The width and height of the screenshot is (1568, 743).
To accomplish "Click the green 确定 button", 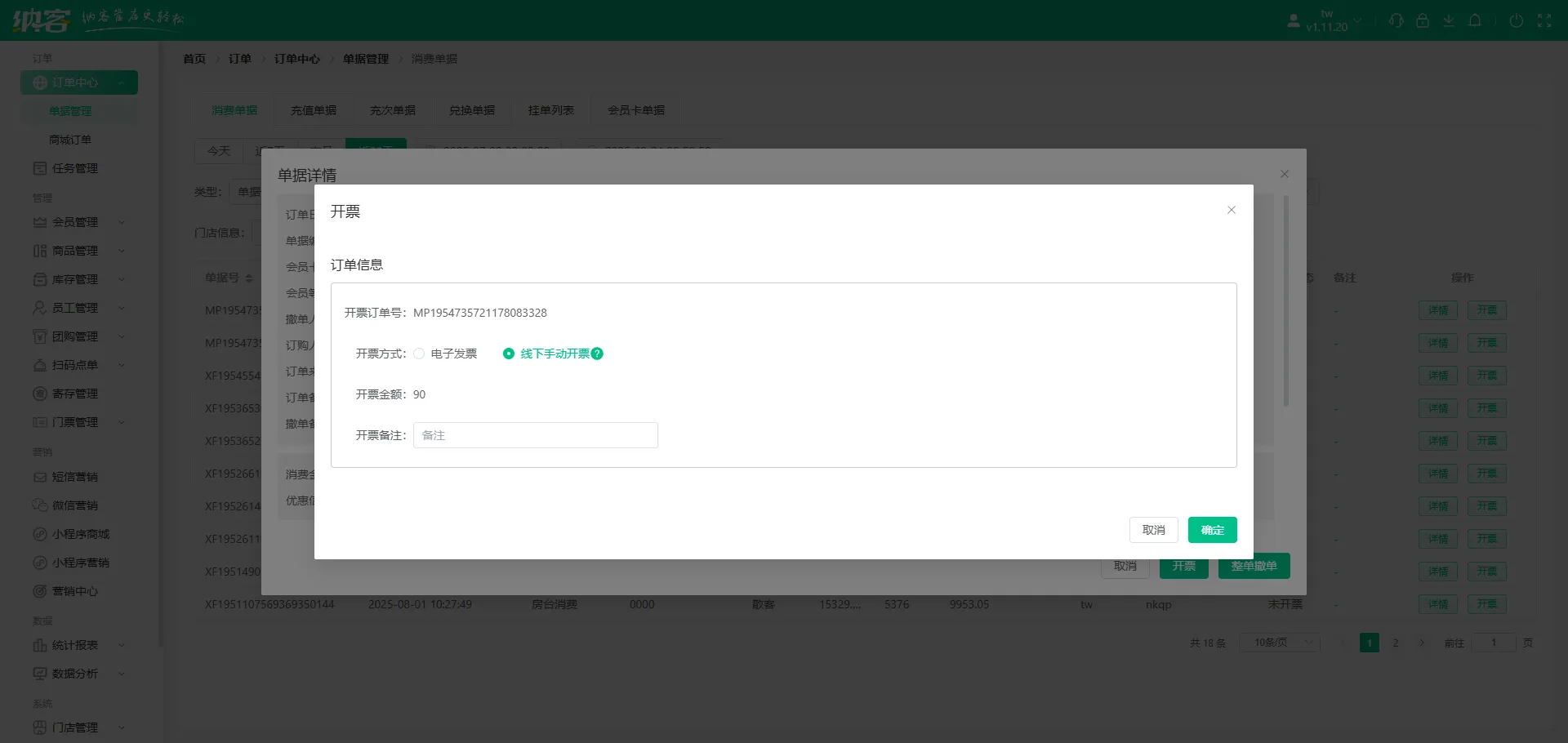I will 1212,530.
